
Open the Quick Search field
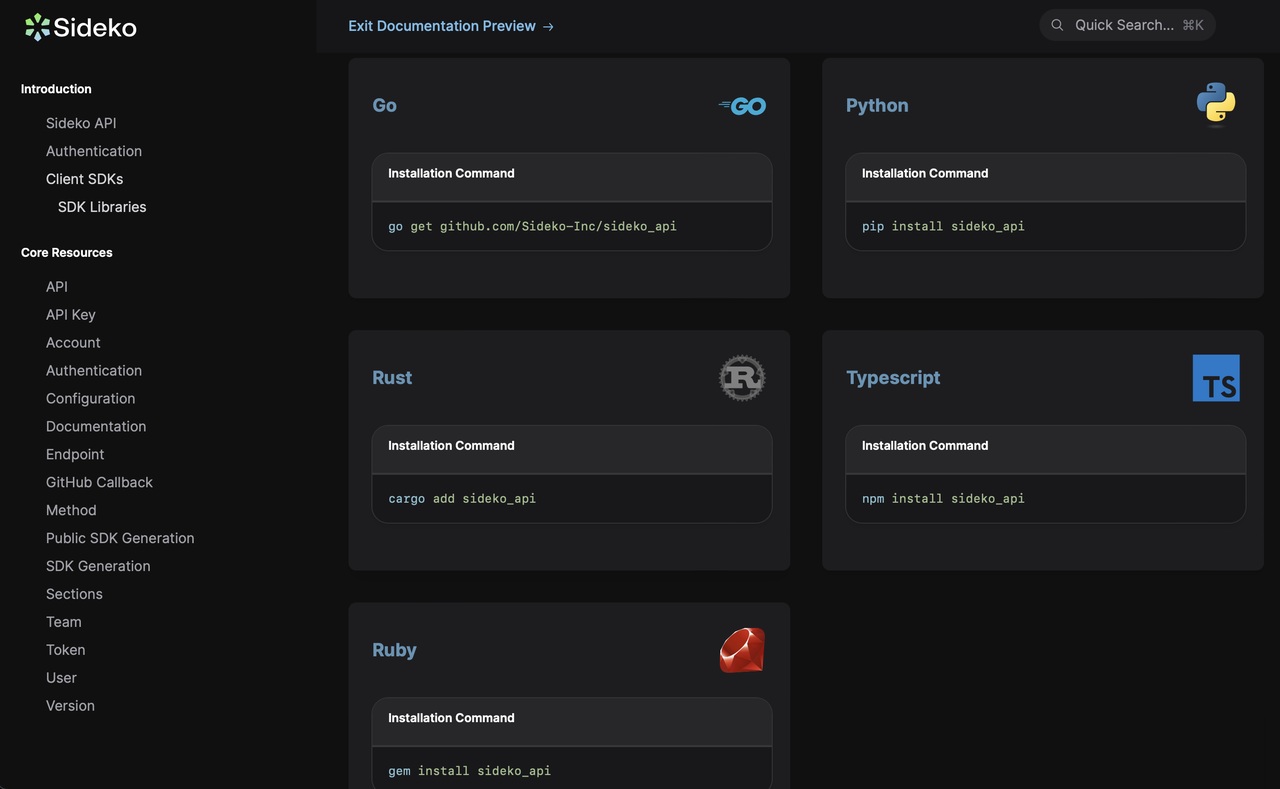[1125, 25]
